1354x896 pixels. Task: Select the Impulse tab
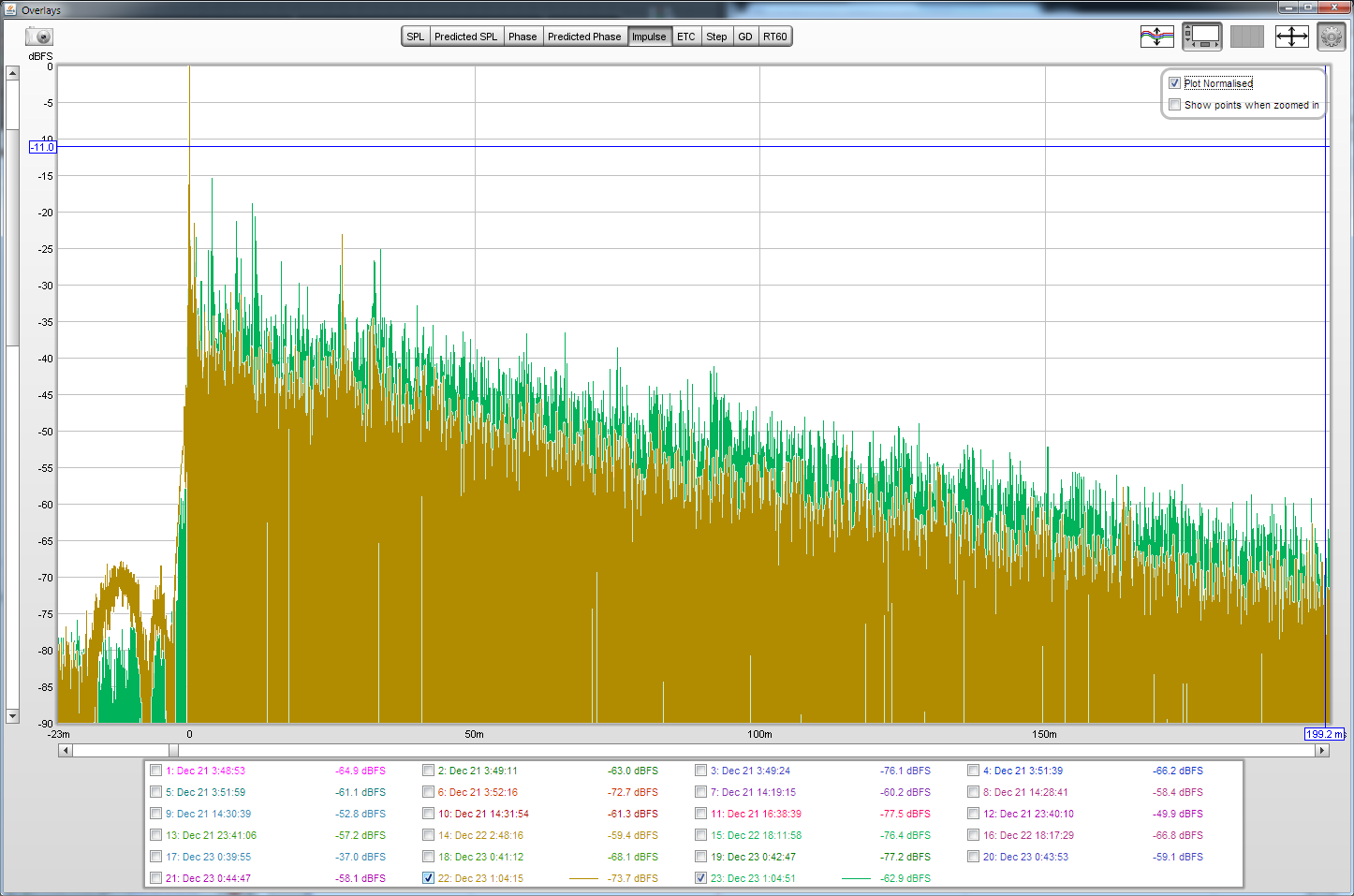click(649, 37)
